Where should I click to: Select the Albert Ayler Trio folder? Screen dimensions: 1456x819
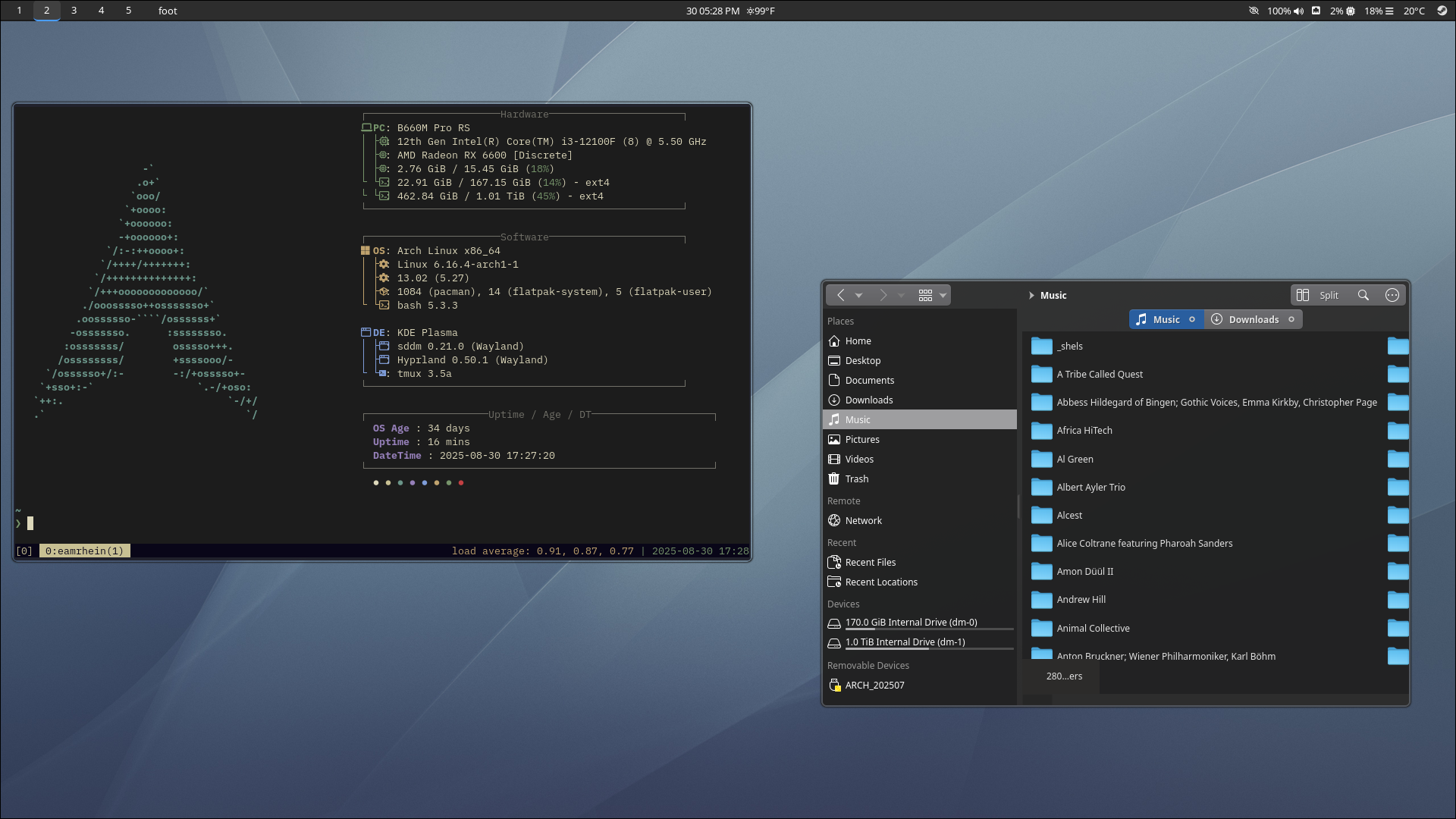pyautogui.click(x=1078, y=488)
